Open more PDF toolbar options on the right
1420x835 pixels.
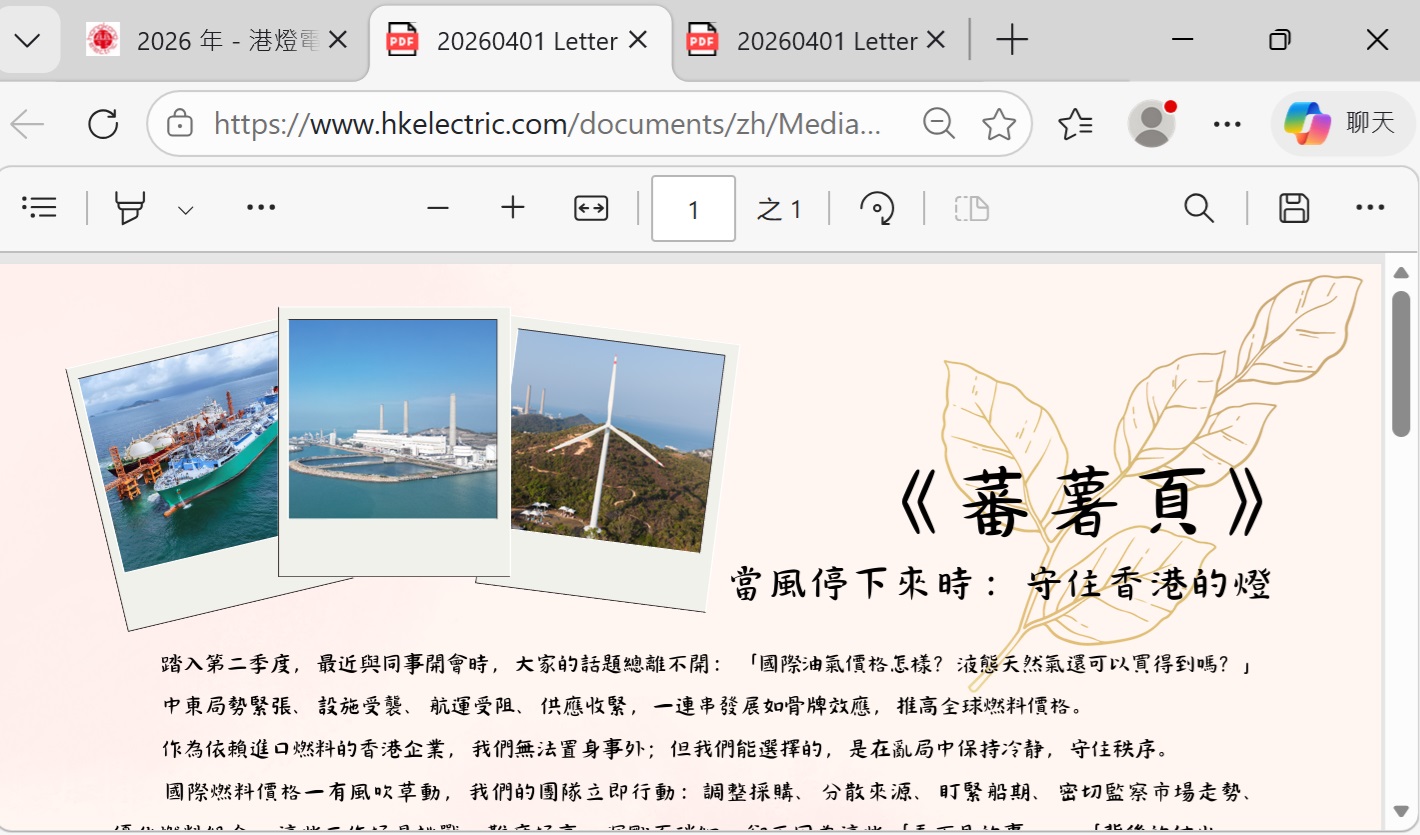pos(1370,208)
